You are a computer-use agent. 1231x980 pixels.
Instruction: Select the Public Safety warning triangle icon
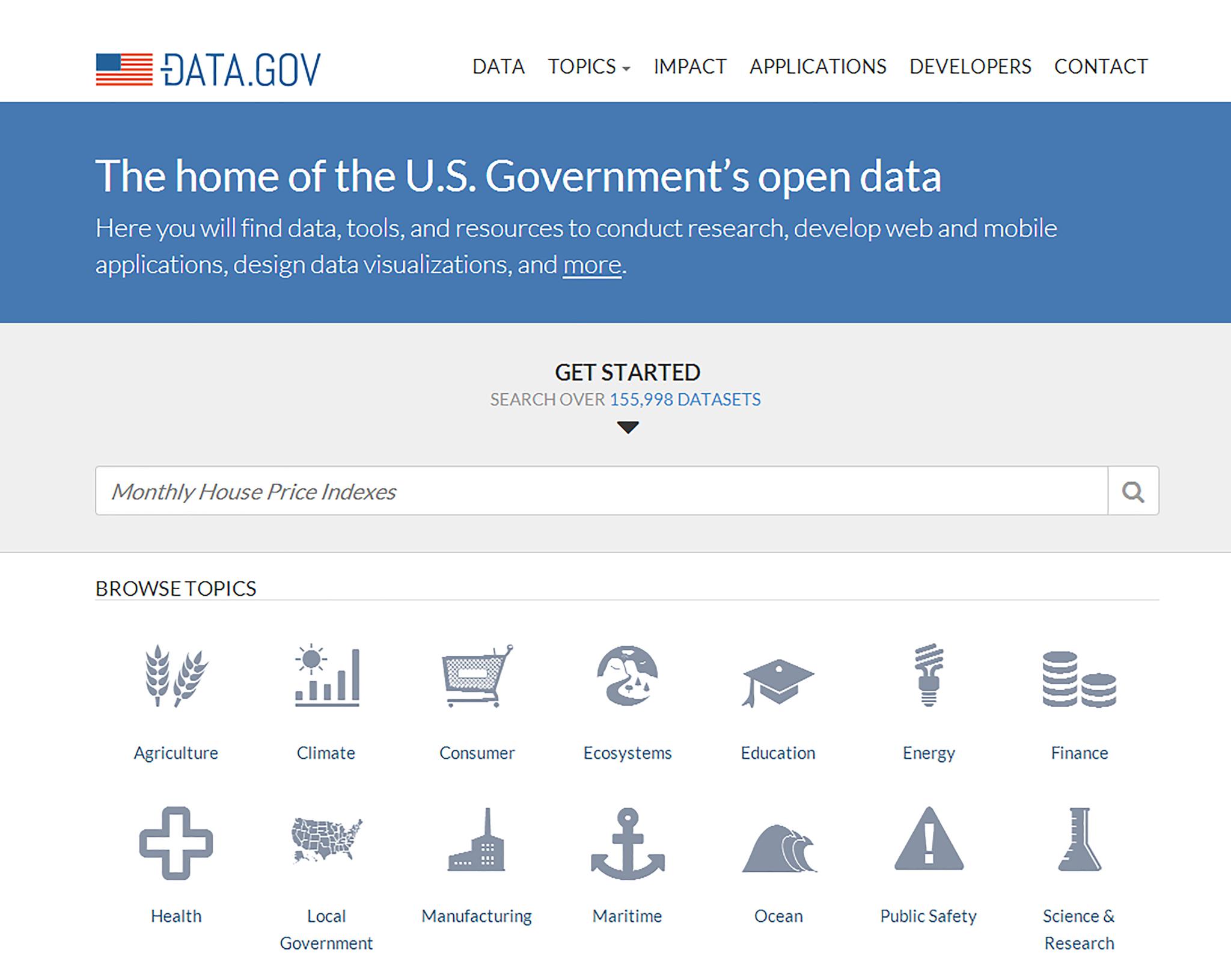pos(929,841)
